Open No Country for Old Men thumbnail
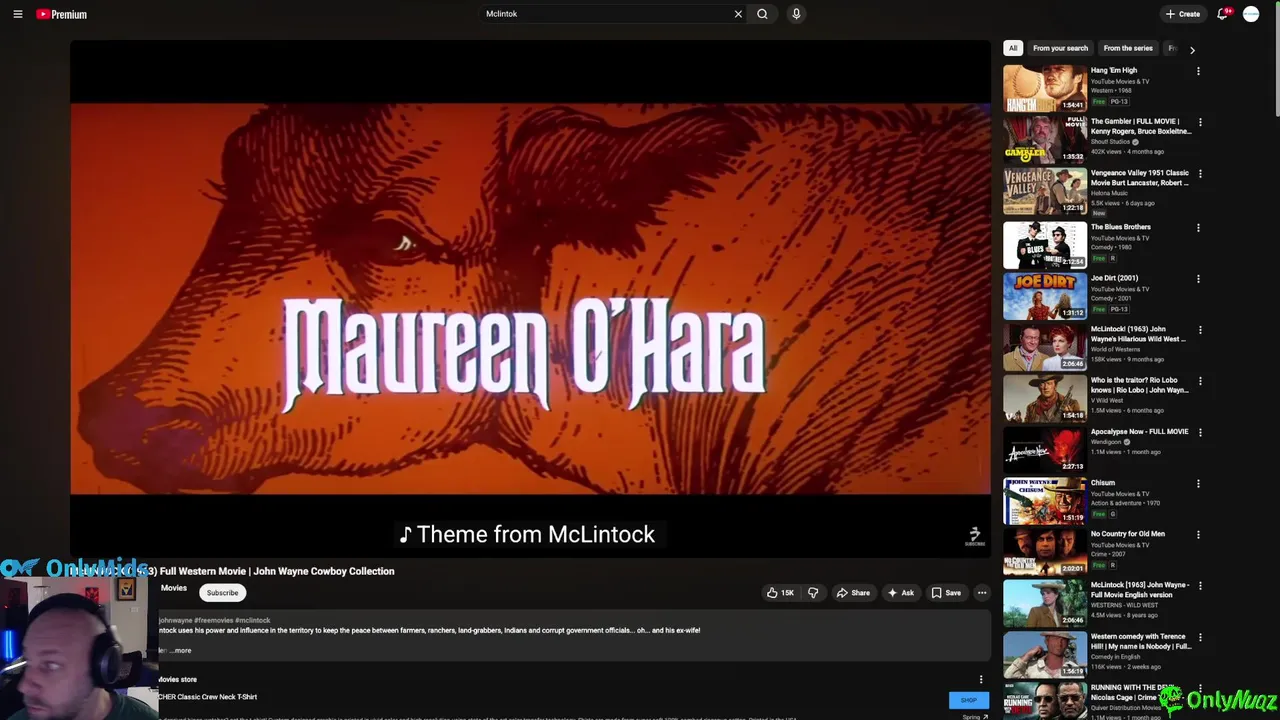This screenshot has width=1280, height=720. click(1045, 552)
